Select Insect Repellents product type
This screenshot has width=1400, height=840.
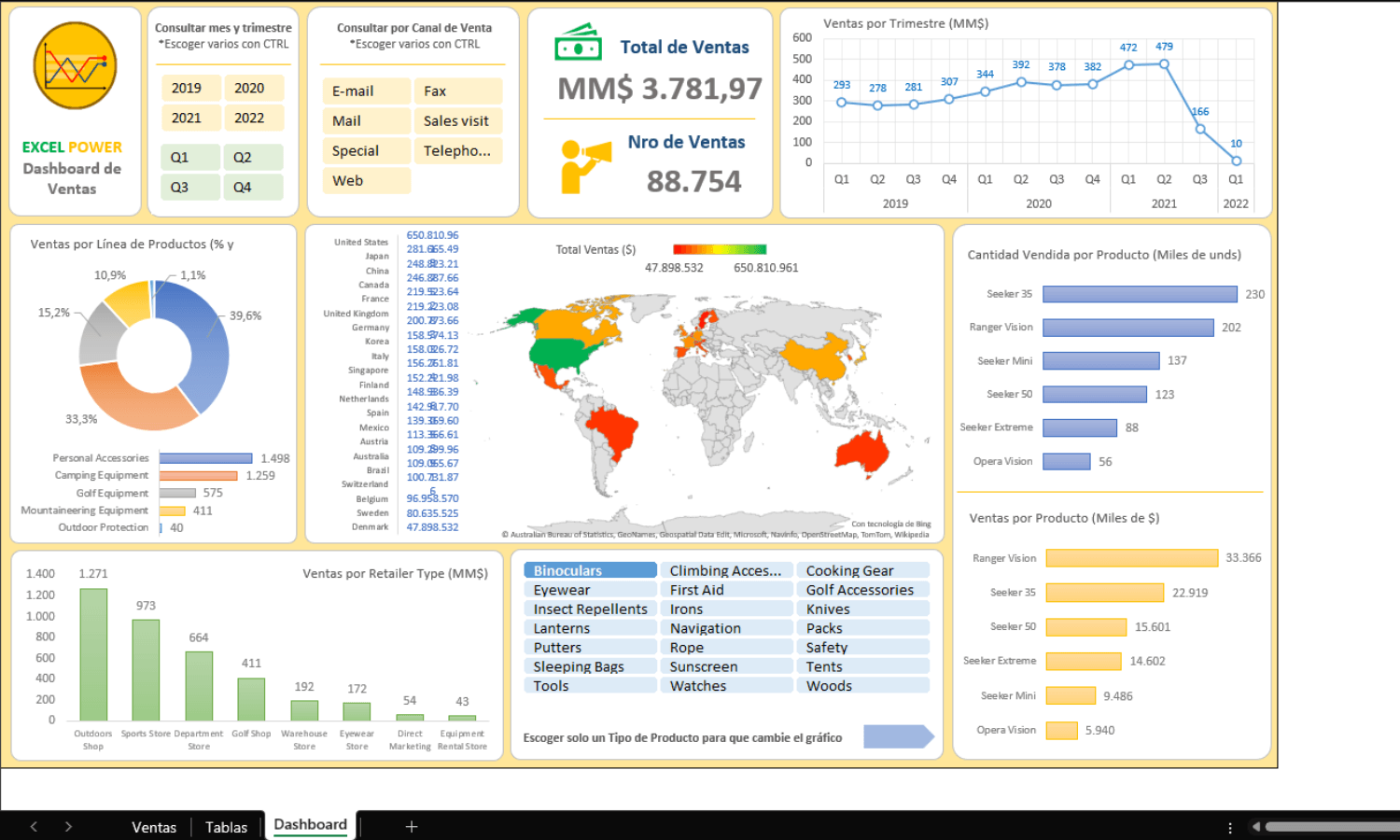point(591,609)
